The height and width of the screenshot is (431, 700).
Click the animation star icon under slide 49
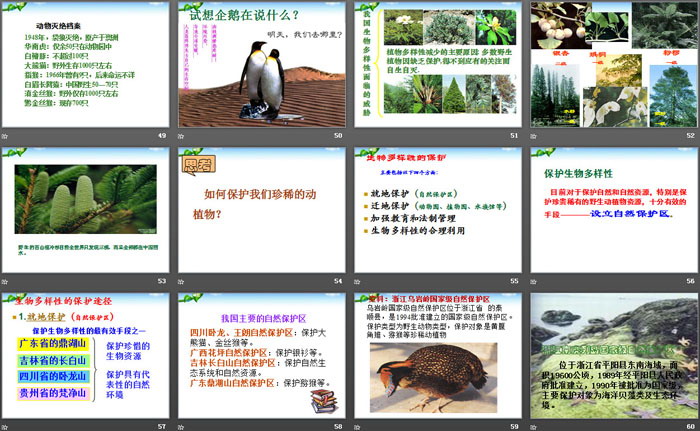pos(7,135)
